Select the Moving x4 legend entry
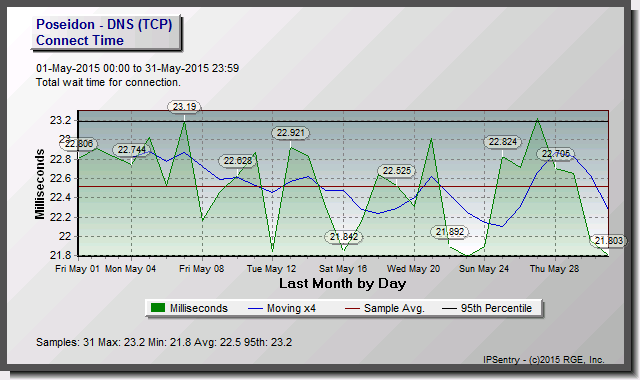 pyautogui.click(x=282, y=308)
